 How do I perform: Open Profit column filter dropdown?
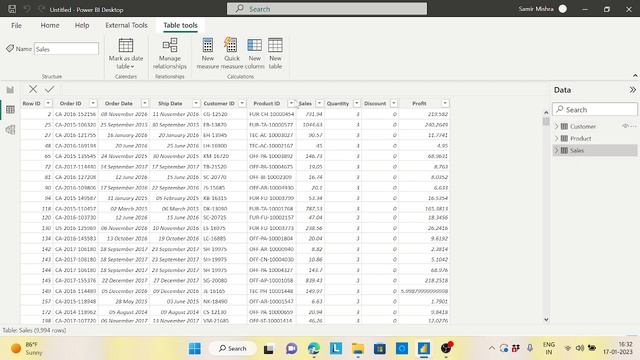(x=445, y=103)
